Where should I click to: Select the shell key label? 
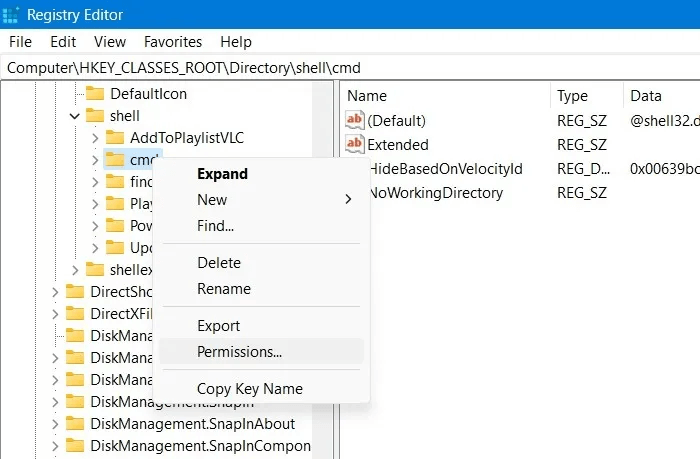(125, 116)
